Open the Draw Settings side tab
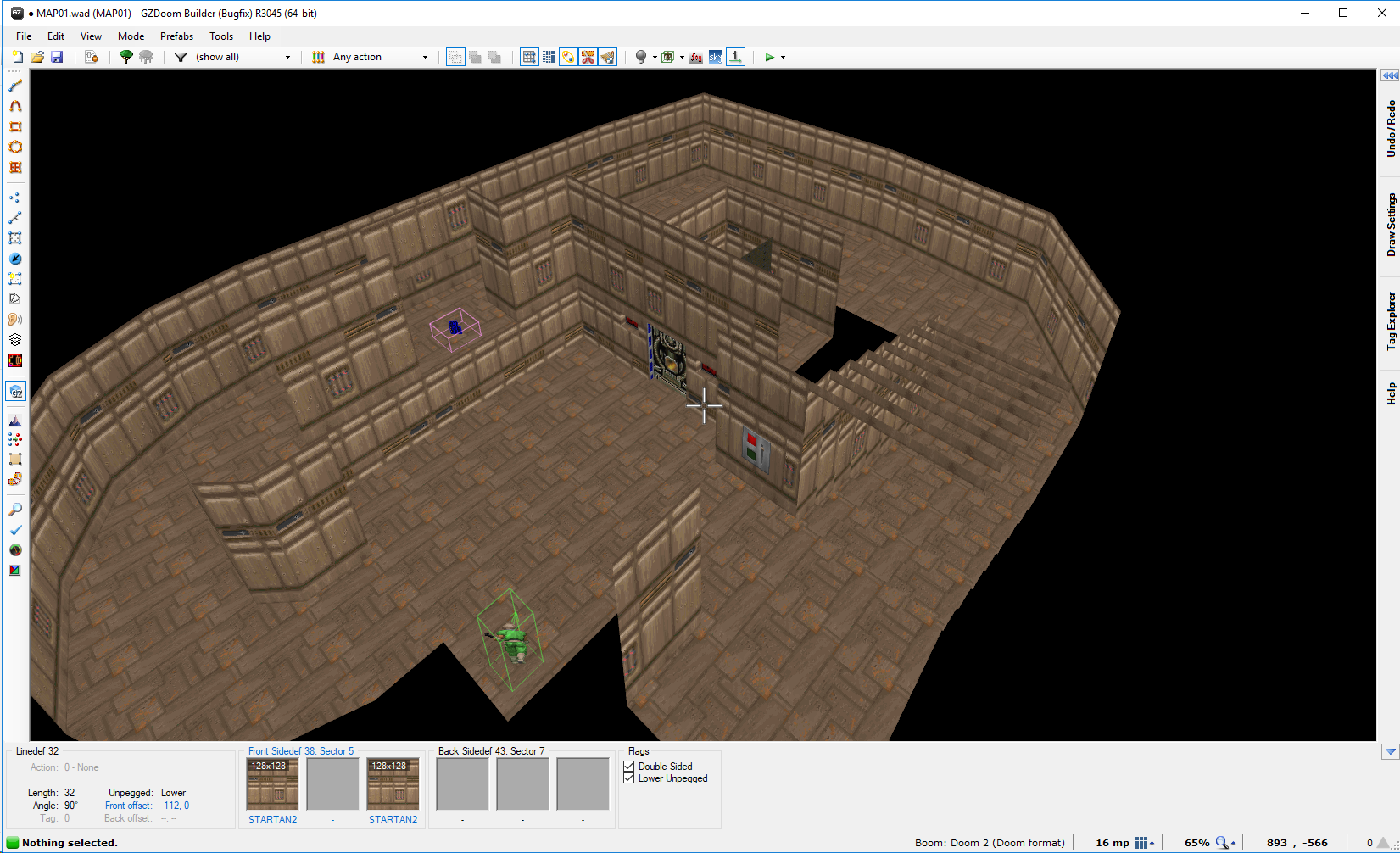Image resolution: width=1400 pixels, height=853 pixels. [x=1391, y=226]
